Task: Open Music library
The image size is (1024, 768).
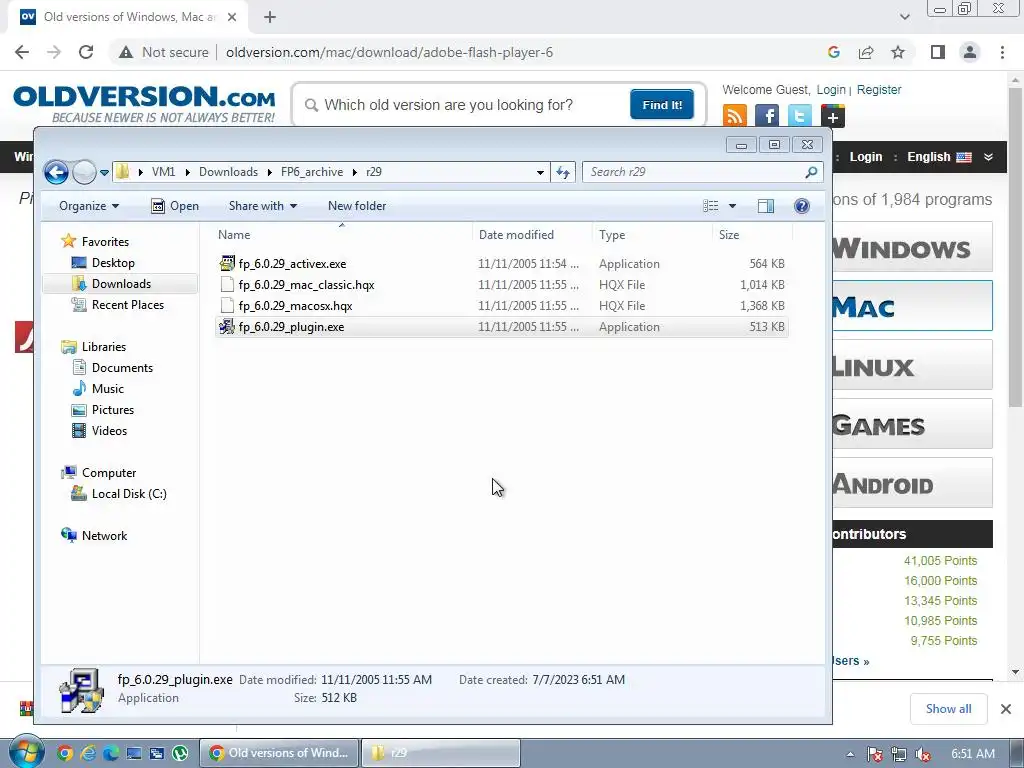Action: coord(107,389)
